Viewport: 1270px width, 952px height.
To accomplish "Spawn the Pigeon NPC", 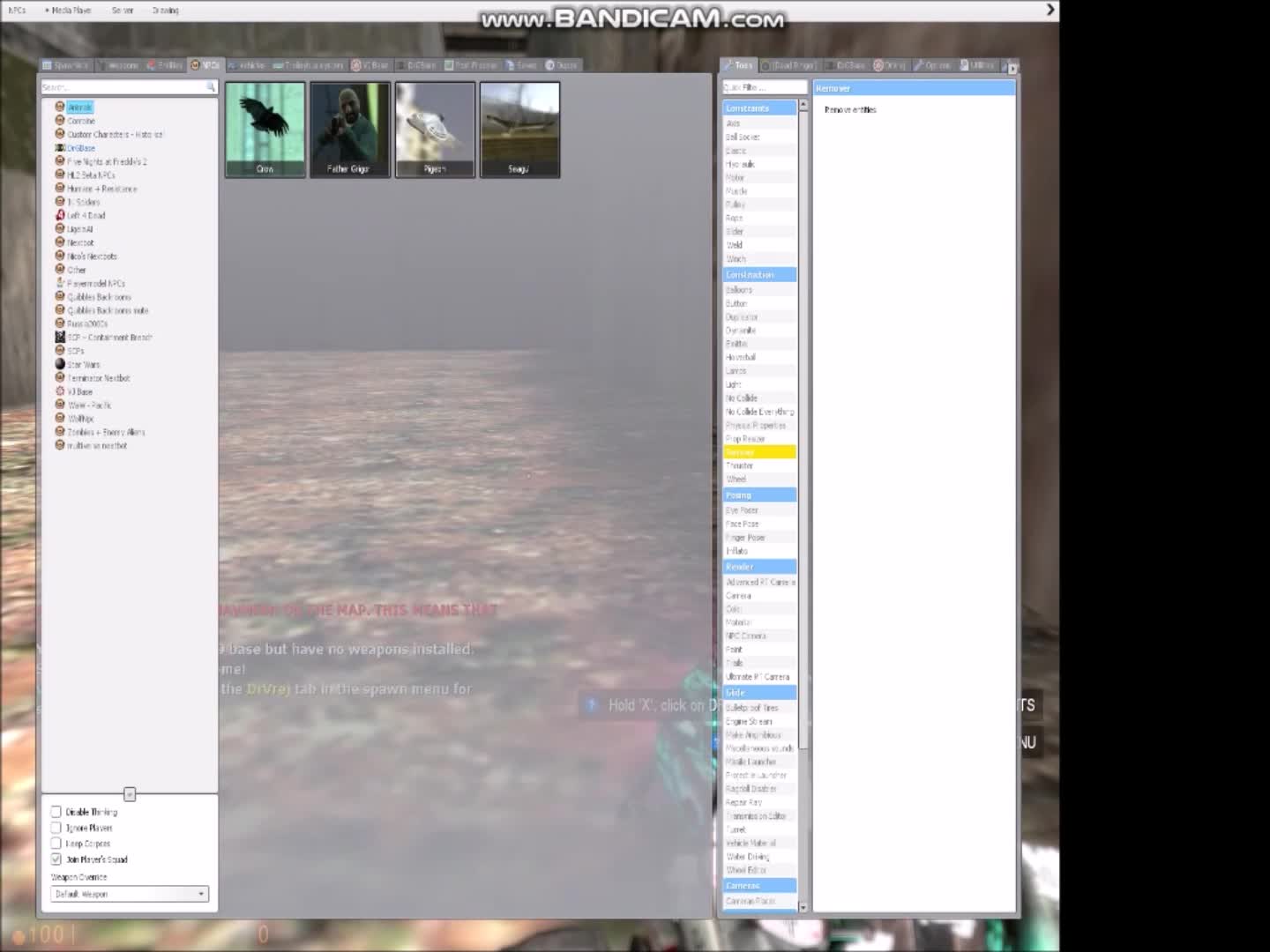I will 435,130.
